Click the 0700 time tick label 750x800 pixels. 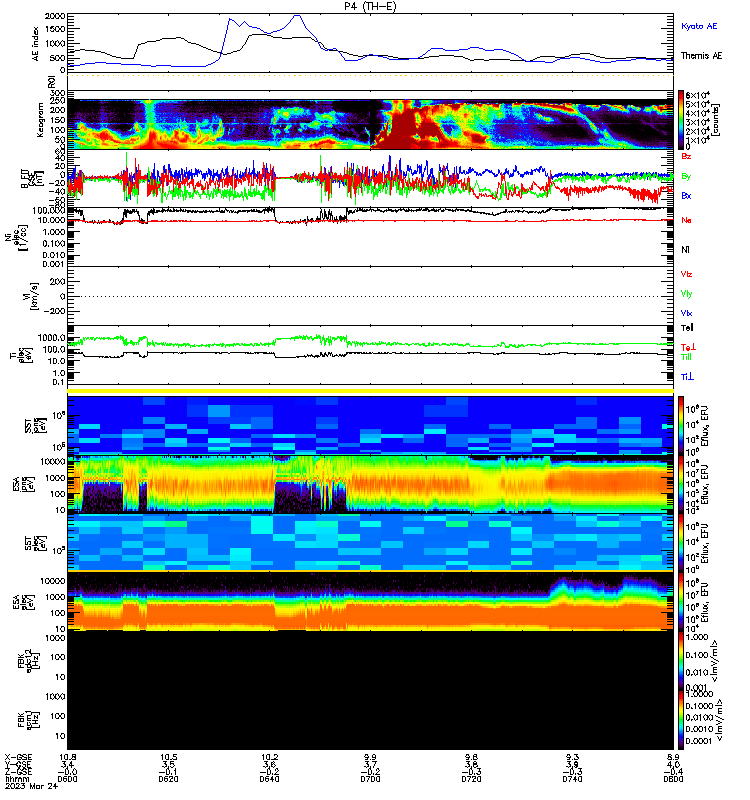coord(370,779)
